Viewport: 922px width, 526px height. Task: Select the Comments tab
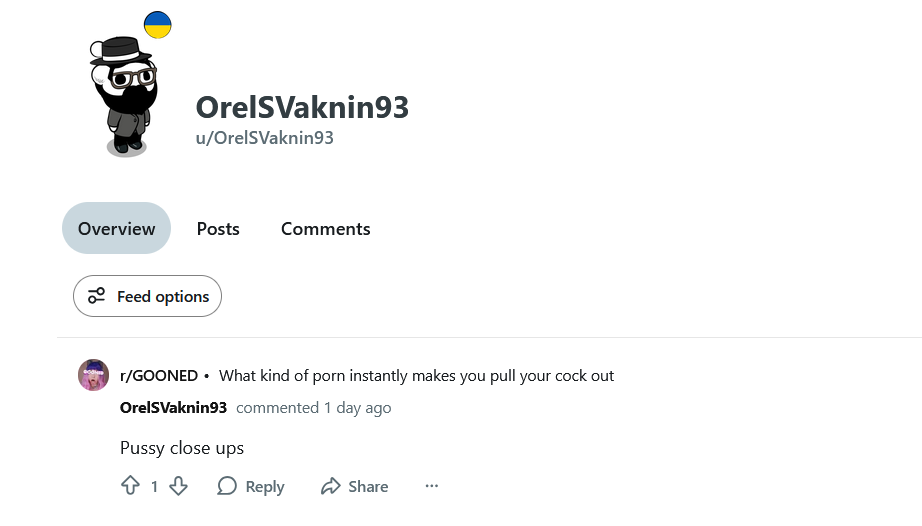pos(325,229)
